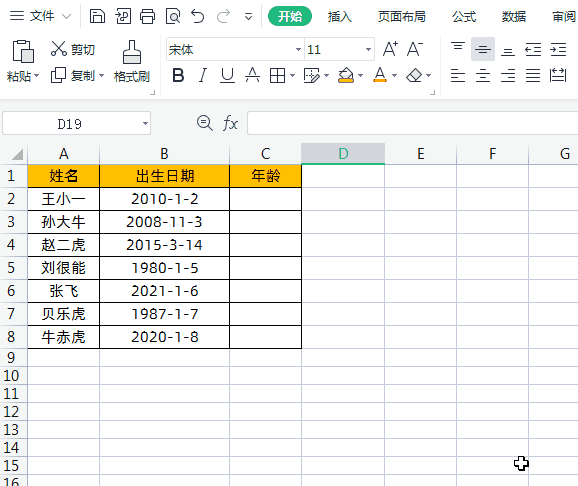This screenshot has height=486, width=578.
Task: Click 剪切 (Cut) button
Action: (73, 49)
